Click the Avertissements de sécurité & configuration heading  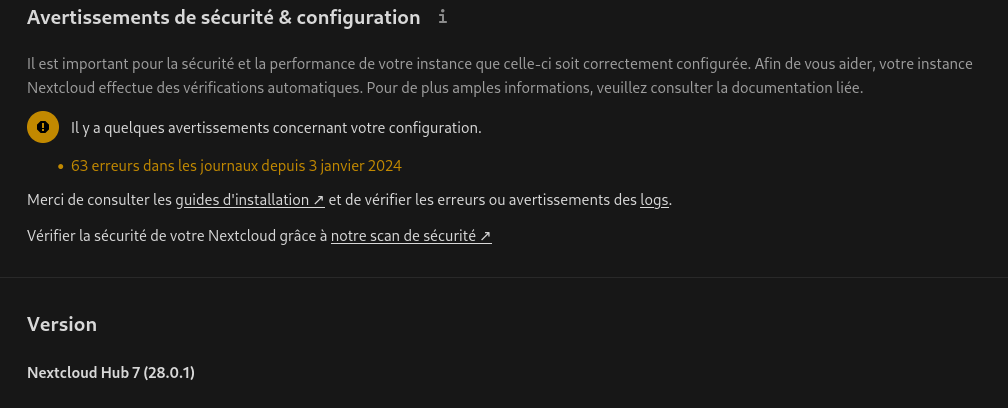[224, 17]
